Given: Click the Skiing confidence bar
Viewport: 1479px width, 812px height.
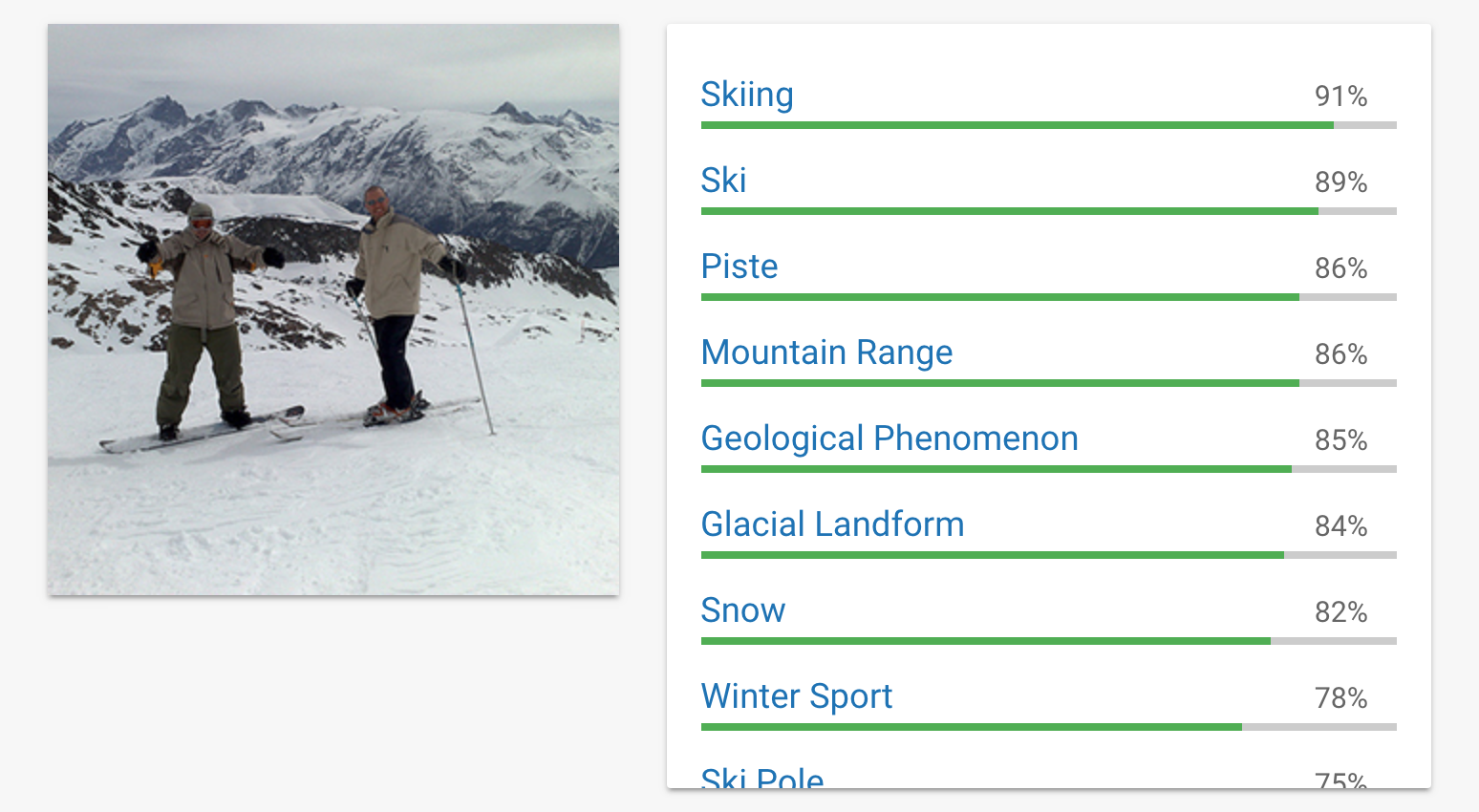Looking at the screenshot, I should 1048,125.
